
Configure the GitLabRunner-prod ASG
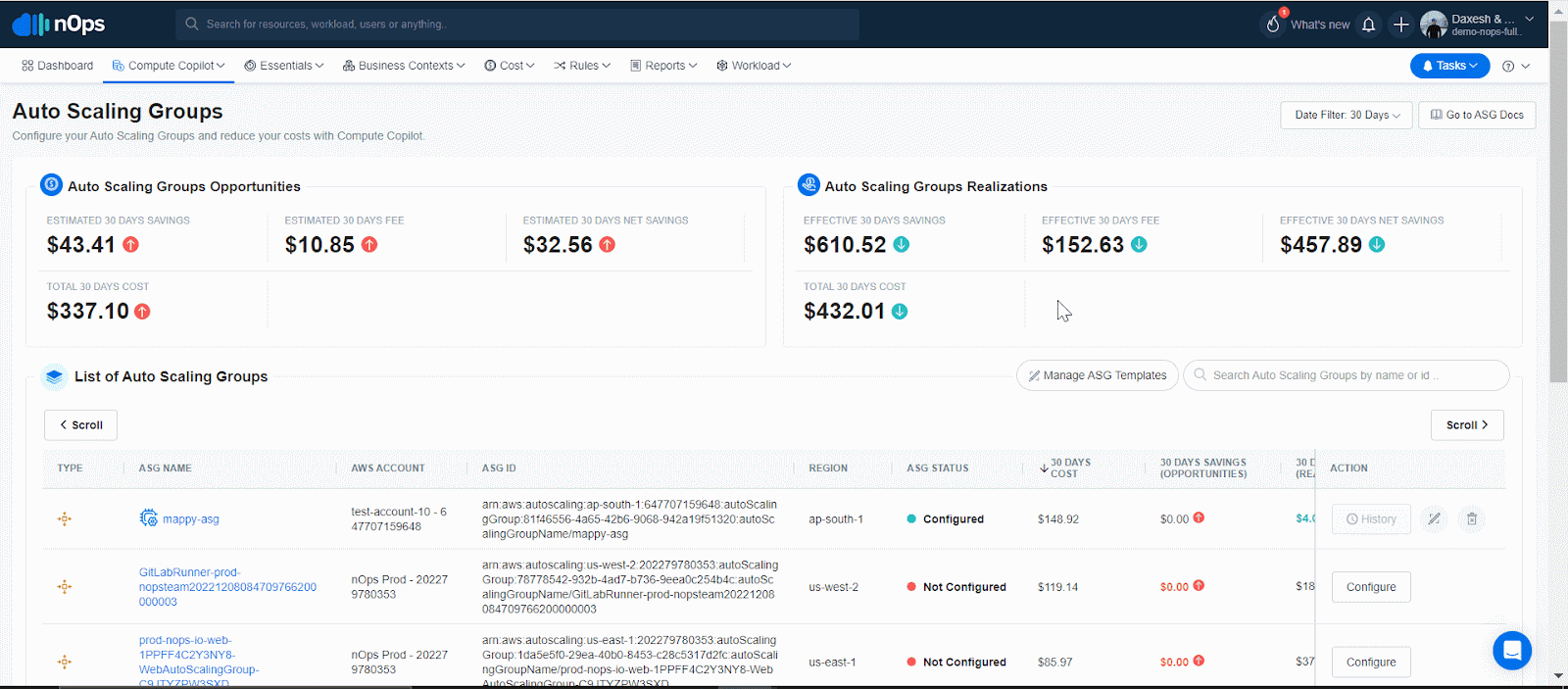point(1370,587)
